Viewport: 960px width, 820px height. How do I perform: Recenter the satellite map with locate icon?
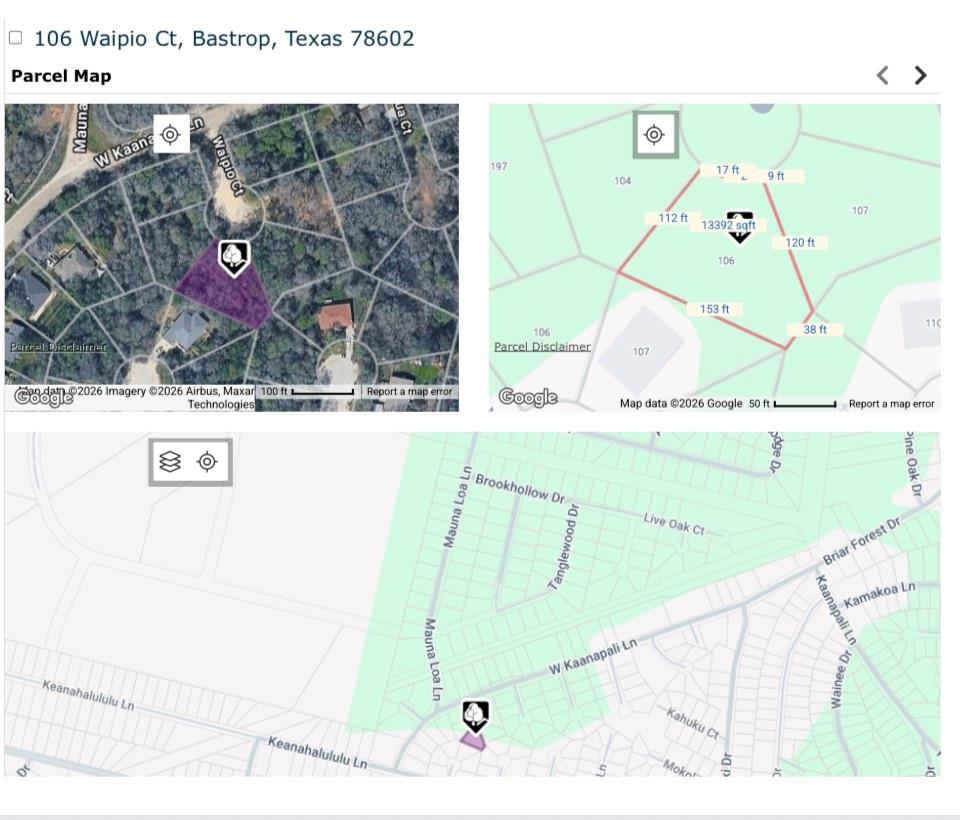[171, 134]
